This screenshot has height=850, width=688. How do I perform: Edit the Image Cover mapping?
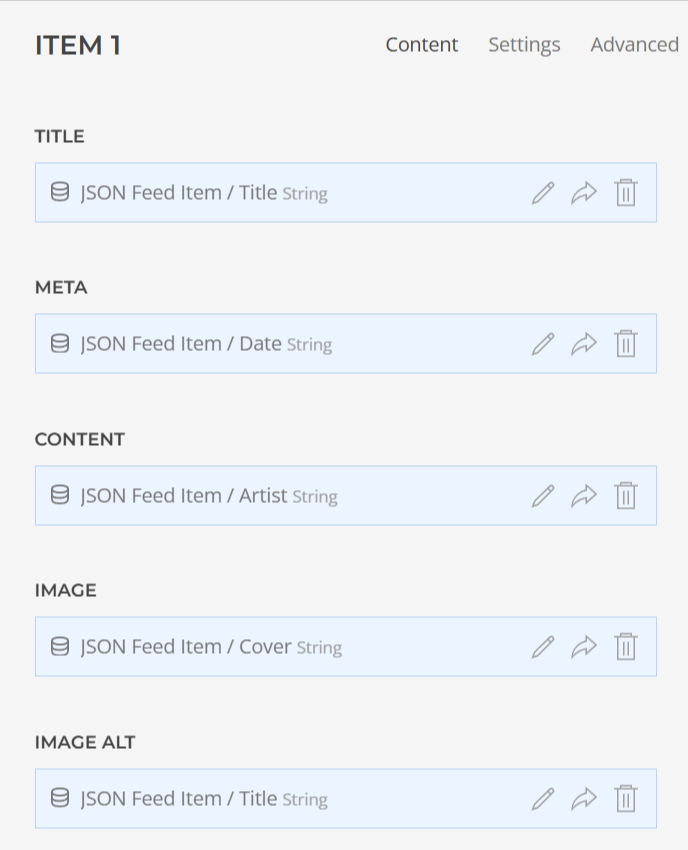point(543,647)
